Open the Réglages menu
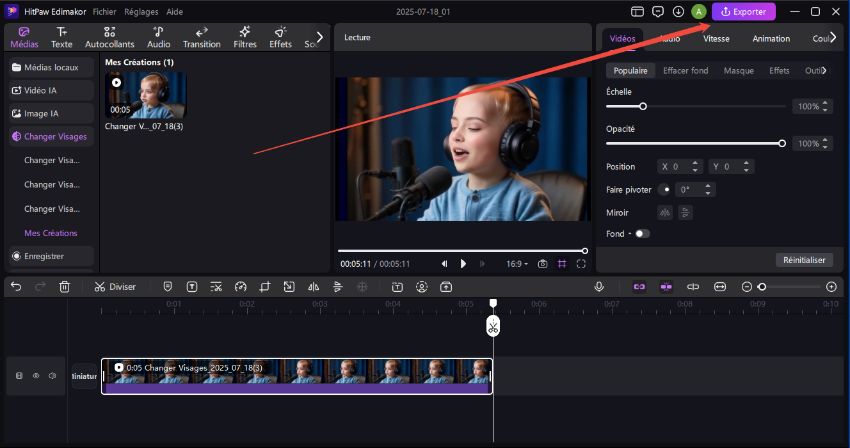The width and height of the screenshot is (850, 448). point(141,11)
